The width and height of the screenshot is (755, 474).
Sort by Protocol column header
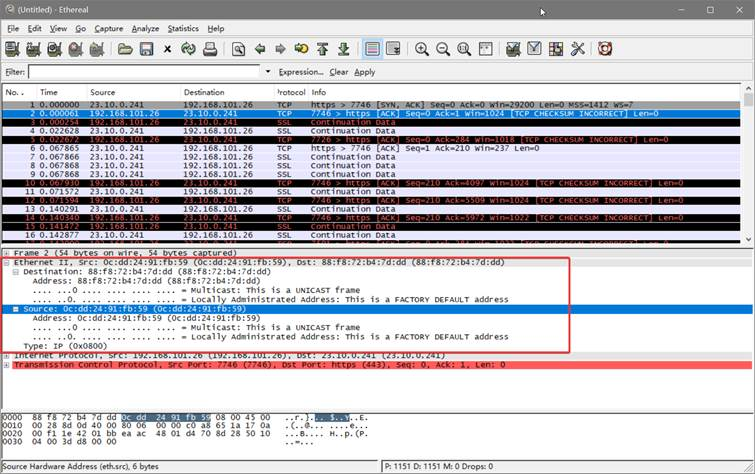[x=291, y=92]
